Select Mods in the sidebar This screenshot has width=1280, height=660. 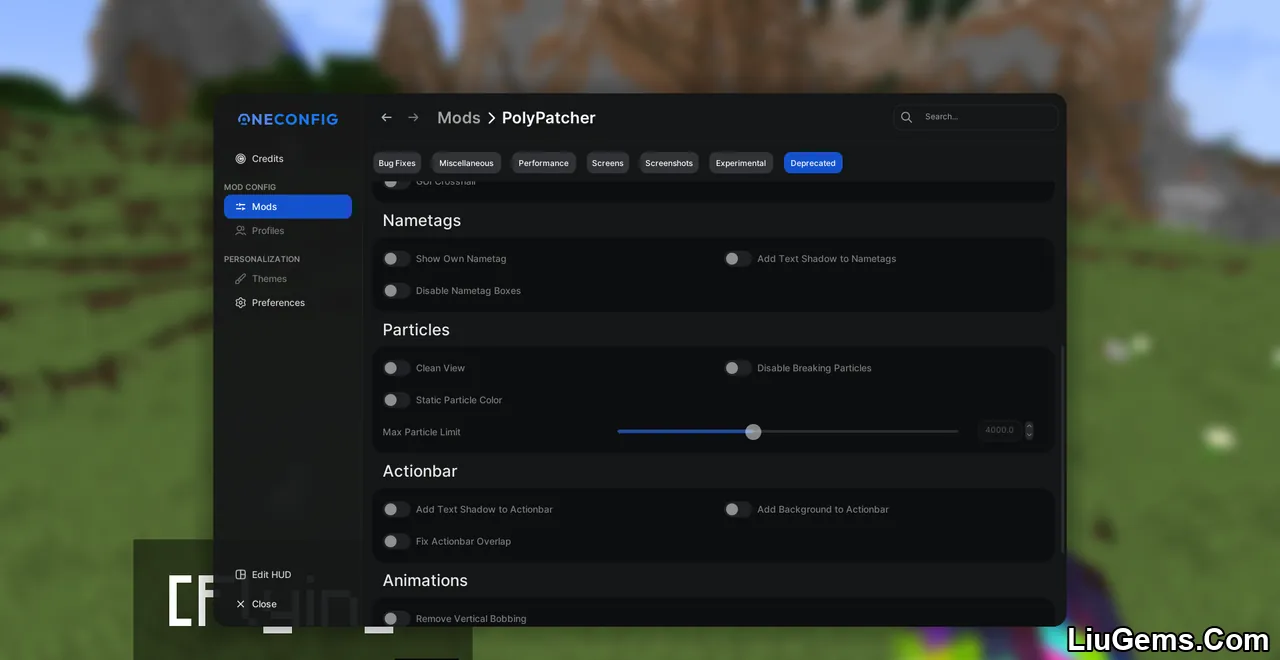tap(288, 207)
